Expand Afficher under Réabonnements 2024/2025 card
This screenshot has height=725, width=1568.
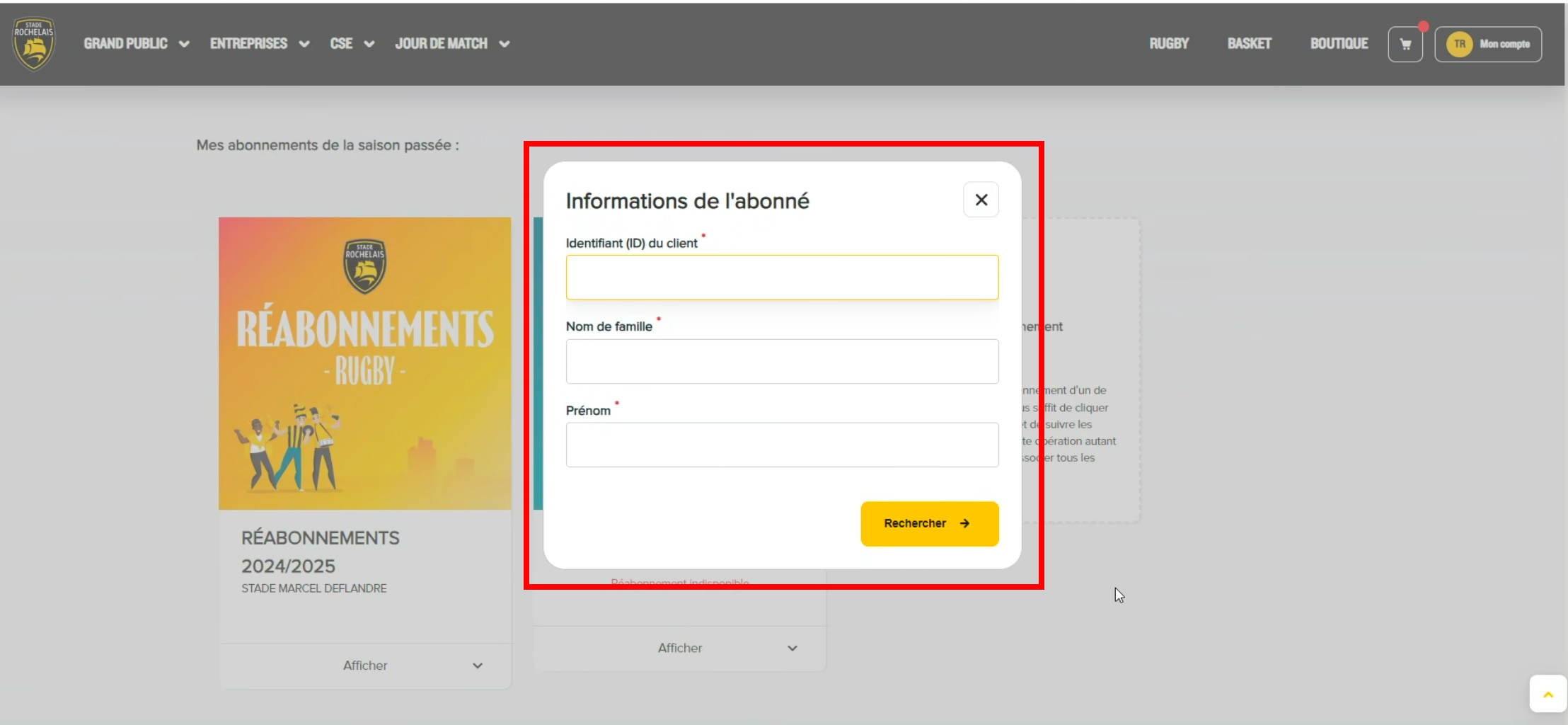[365, 666]
